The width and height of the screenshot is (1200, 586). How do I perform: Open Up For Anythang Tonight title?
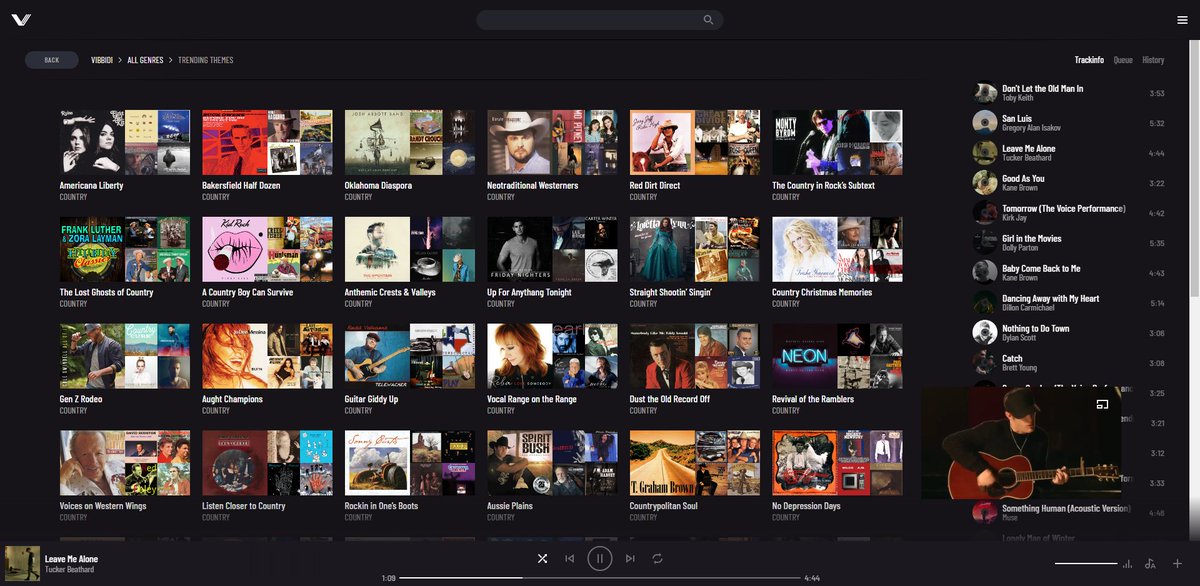[x=529, y=293]
